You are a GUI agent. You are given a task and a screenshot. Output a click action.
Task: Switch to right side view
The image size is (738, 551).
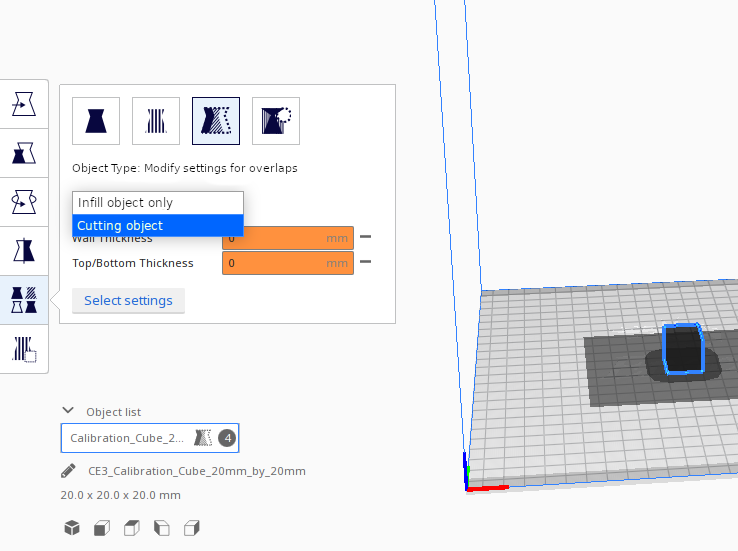click(x=192, y=528)
